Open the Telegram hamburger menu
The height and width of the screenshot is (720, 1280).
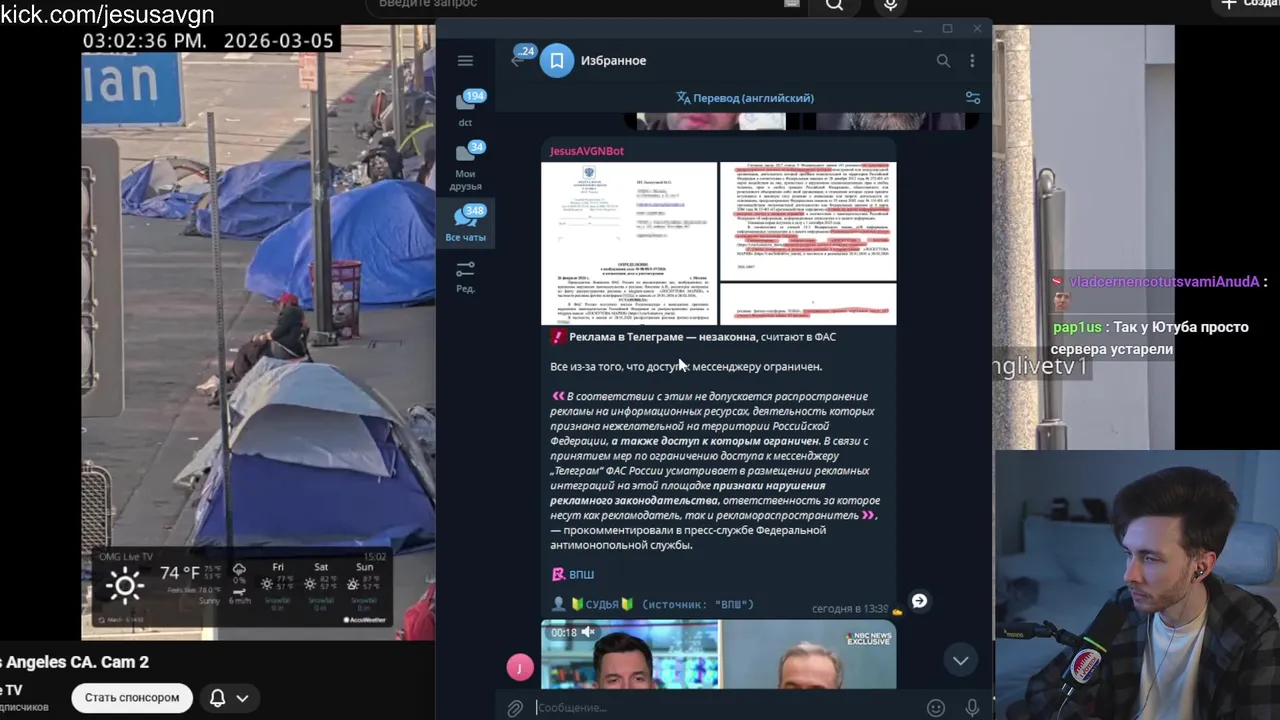tap(465, 61)
